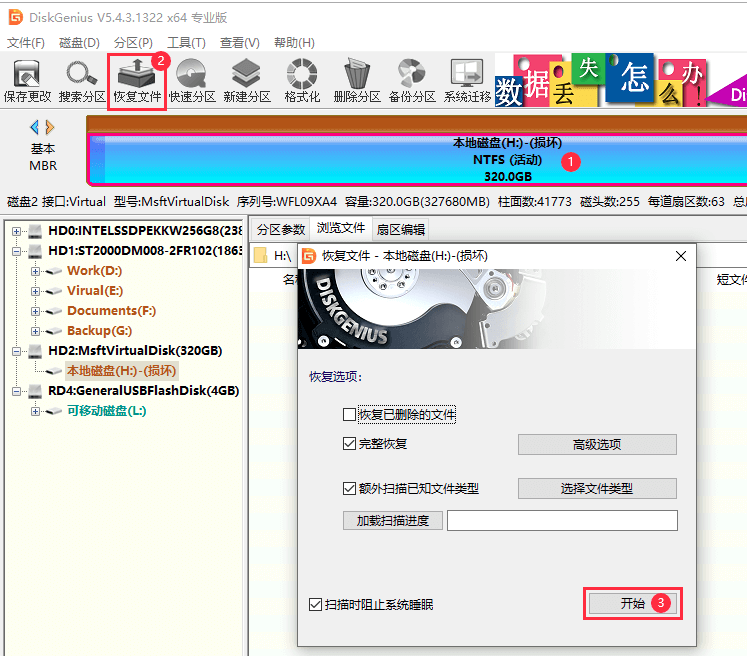The height and width of the screenshot is (656, 747).
Task: Click the scan progress file path field
Action: click(x=562, y=520)
